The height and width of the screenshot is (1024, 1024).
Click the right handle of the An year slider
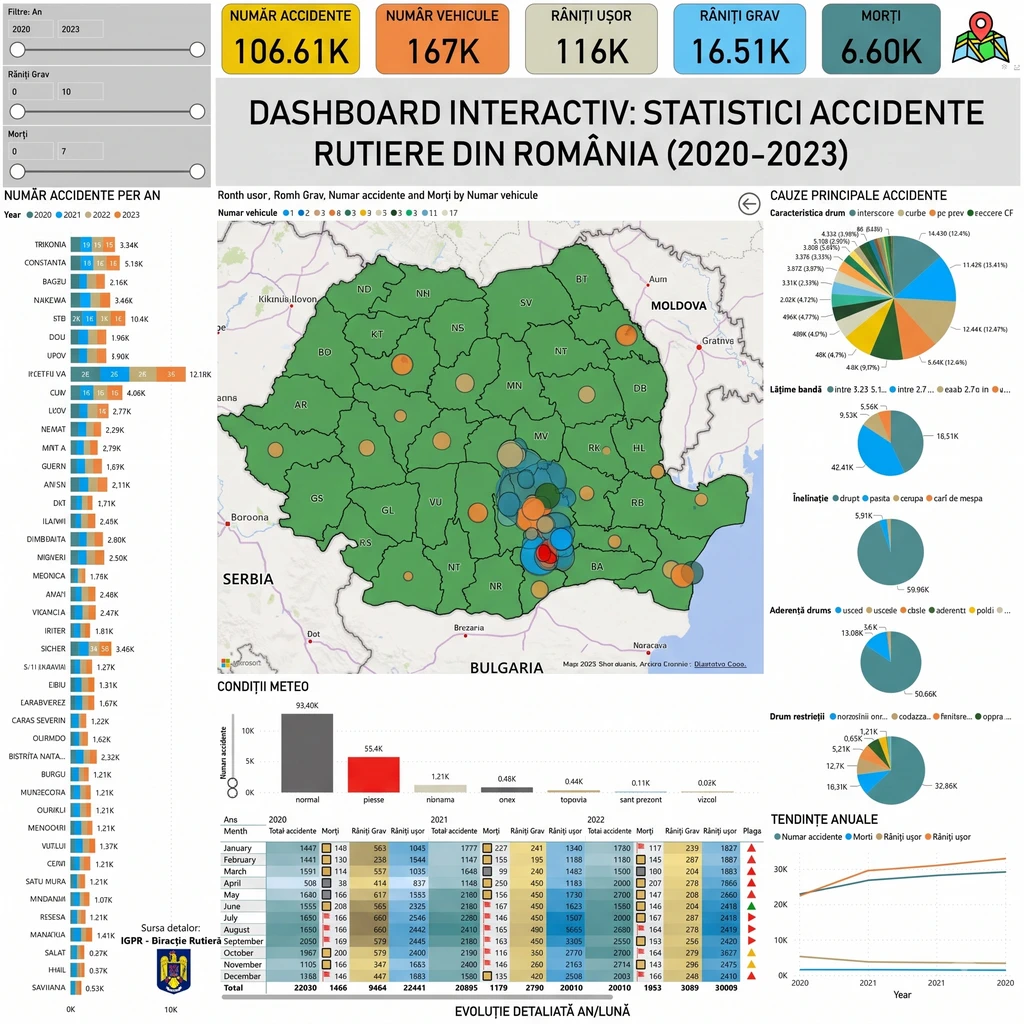(197, 50)
